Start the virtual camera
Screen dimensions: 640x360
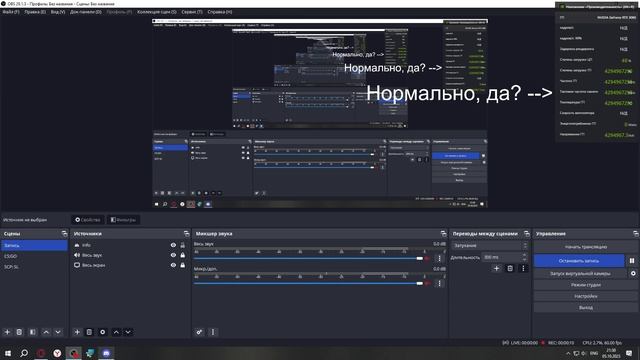(580, 273)
